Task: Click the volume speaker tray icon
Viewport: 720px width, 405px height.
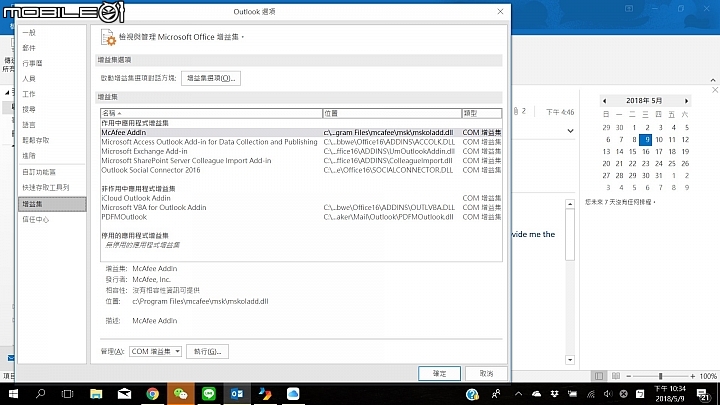Action: pos(608,394)
